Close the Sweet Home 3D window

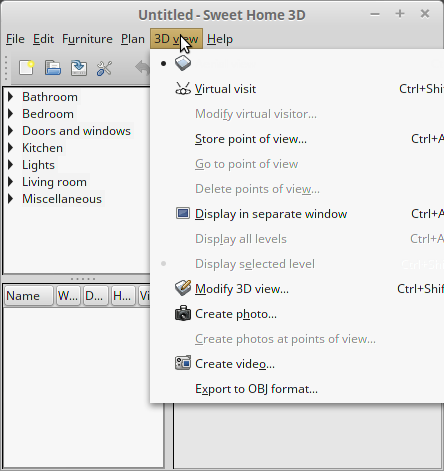click(425, 14)
